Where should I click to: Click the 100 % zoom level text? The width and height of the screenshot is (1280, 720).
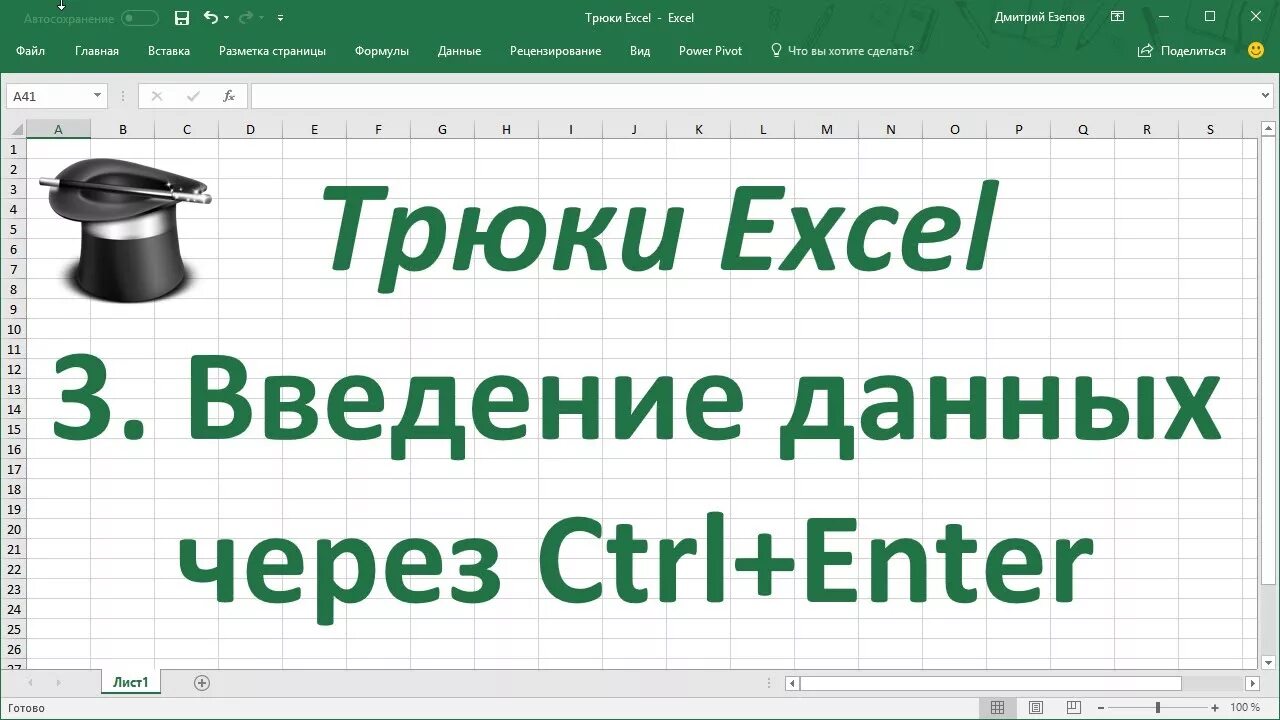pyautogui.click(x=1245, y=707)
